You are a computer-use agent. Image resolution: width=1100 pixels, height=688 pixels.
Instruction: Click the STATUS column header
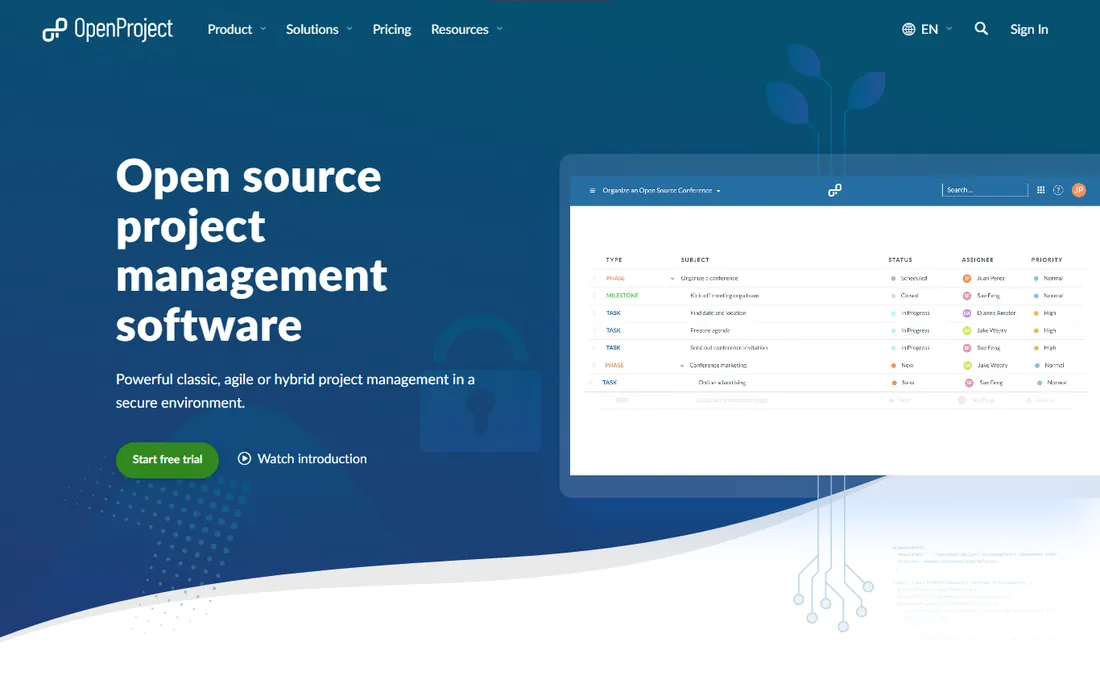(x=900, y=259)
